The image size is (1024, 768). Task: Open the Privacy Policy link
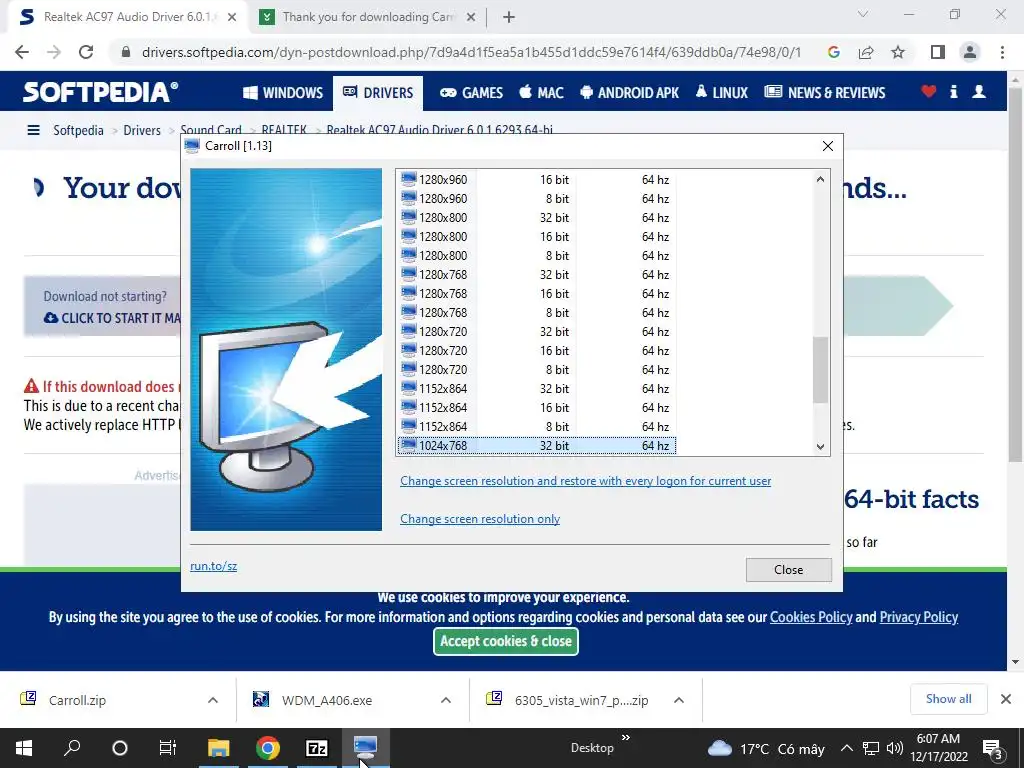(x=918, y=617)
